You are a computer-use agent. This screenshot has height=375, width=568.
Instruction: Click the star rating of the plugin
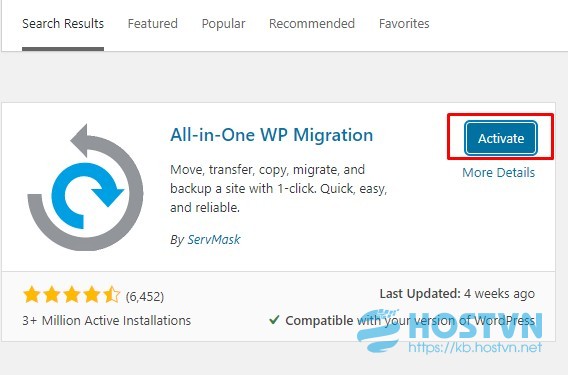click(x=71, y=295)
